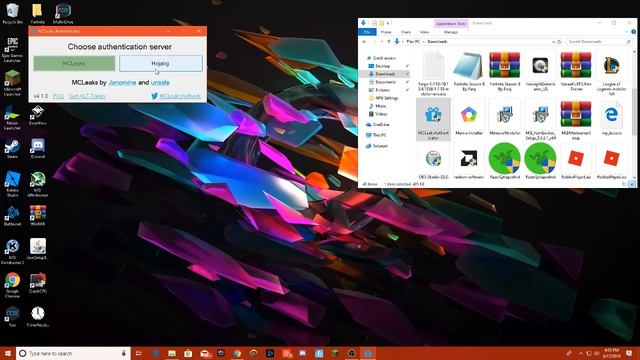Select the MCLeaksAuthenticator file in Downloads
The width and height of the screenshot is (640, 360).
(433, 119)
